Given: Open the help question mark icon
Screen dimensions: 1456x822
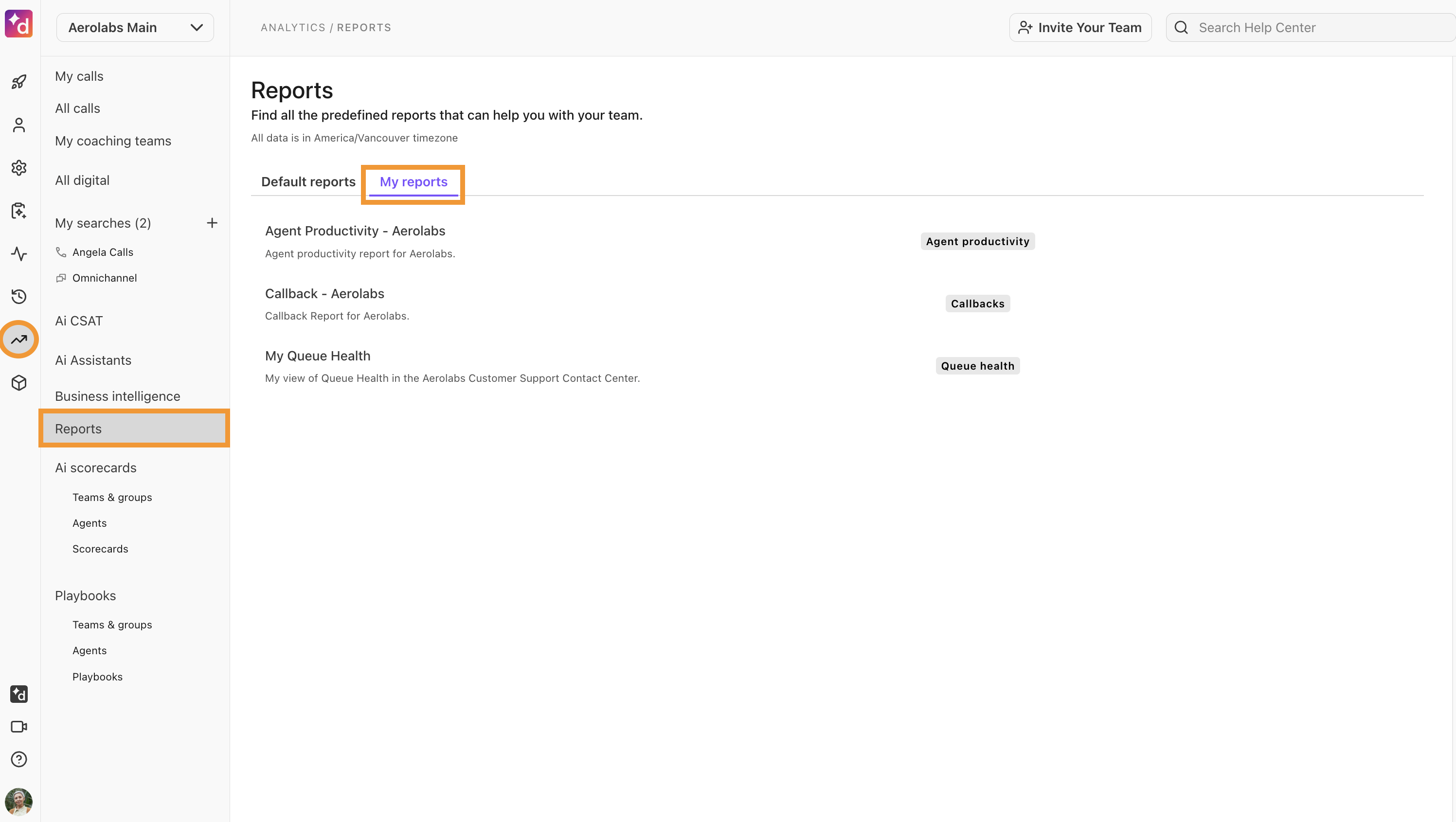Looking at the screenshot, I should coord(18,759).
